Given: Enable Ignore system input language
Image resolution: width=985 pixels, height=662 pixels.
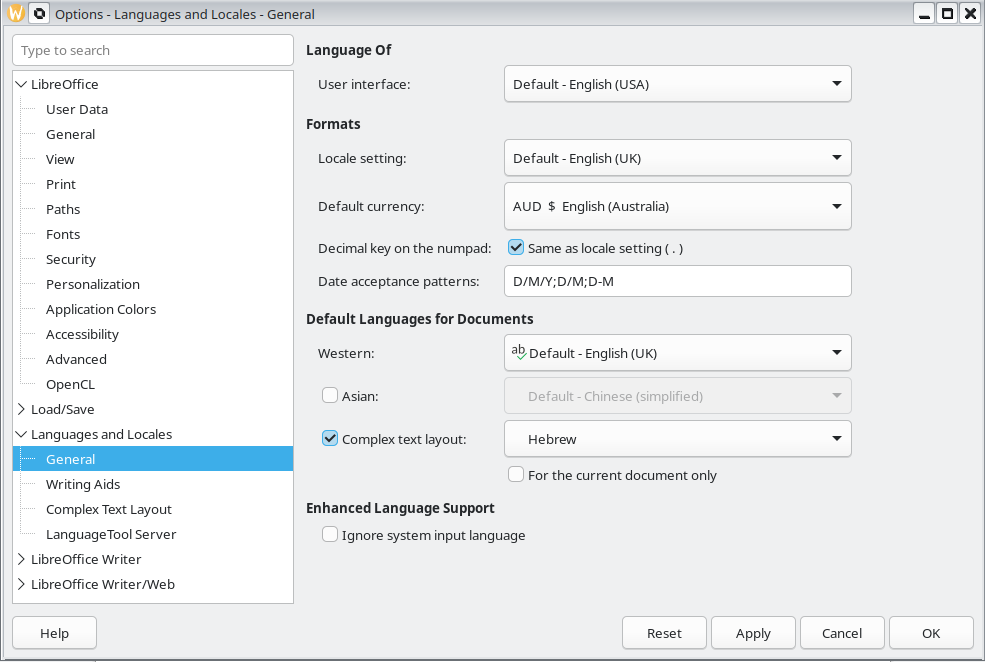Looking at the screenshot, I should click(330, 535).
